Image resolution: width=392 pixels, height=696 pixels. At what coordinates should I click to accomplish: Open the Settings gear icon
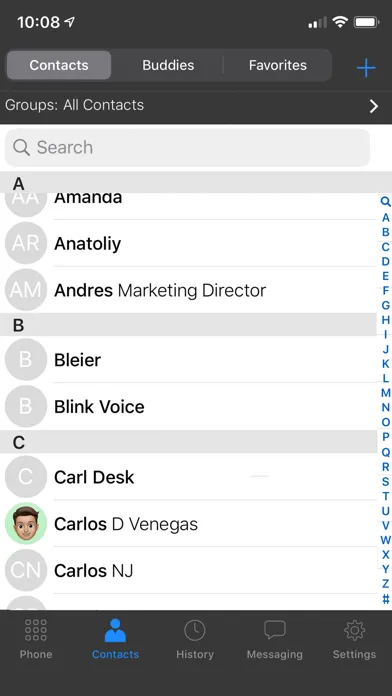click(354, 630)
